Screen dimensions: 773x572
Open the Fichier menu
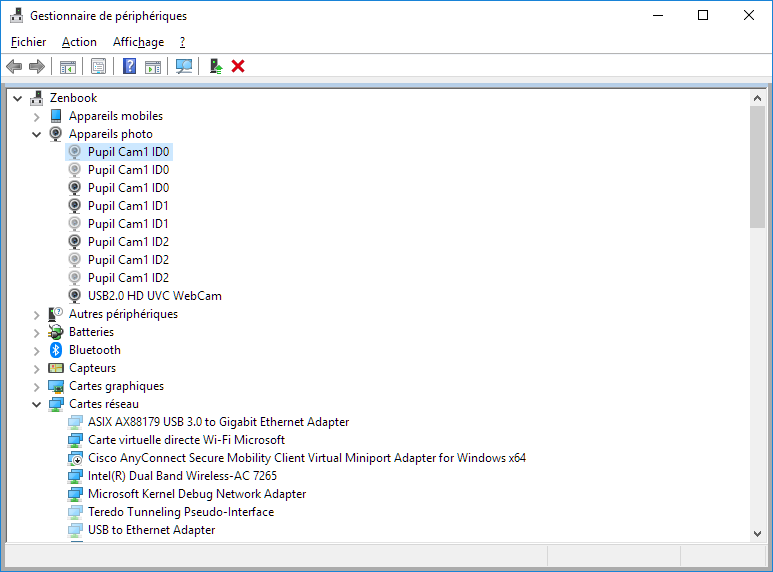coord(29,42)
